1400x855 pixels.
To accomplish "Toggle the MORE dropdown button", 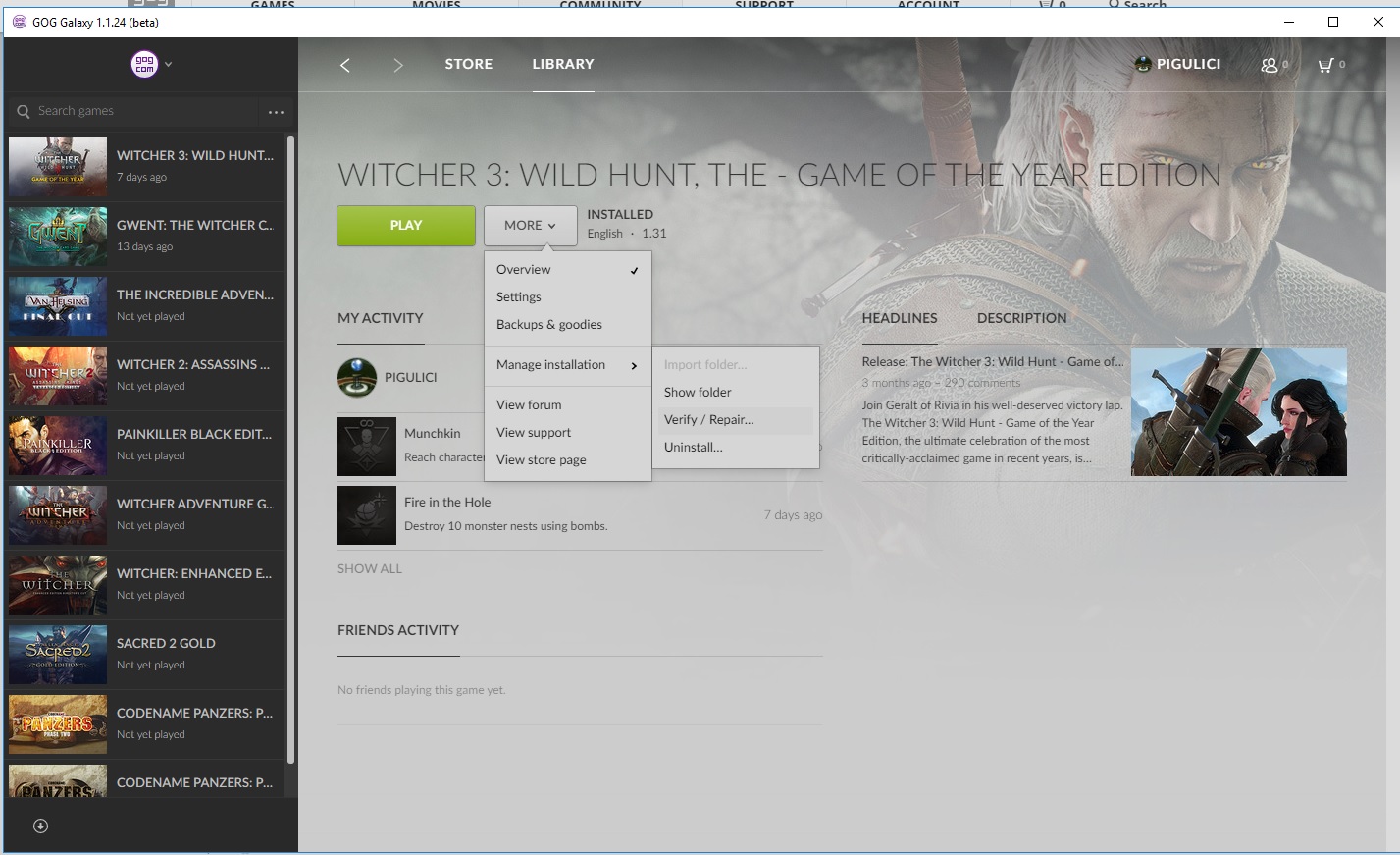I will coord(530,226).
